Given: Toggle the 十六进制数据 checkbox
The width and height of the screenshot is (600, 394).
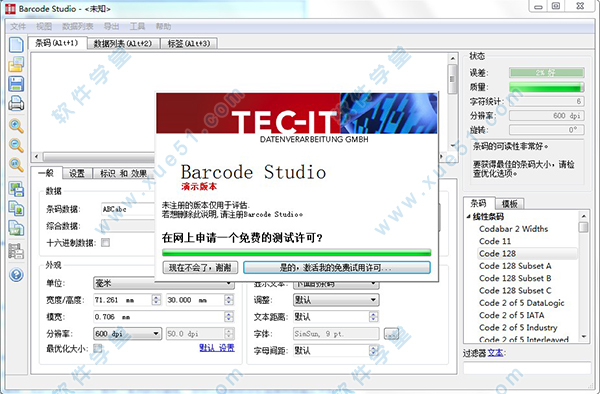Looking at the screenshot, I should 105,243.
